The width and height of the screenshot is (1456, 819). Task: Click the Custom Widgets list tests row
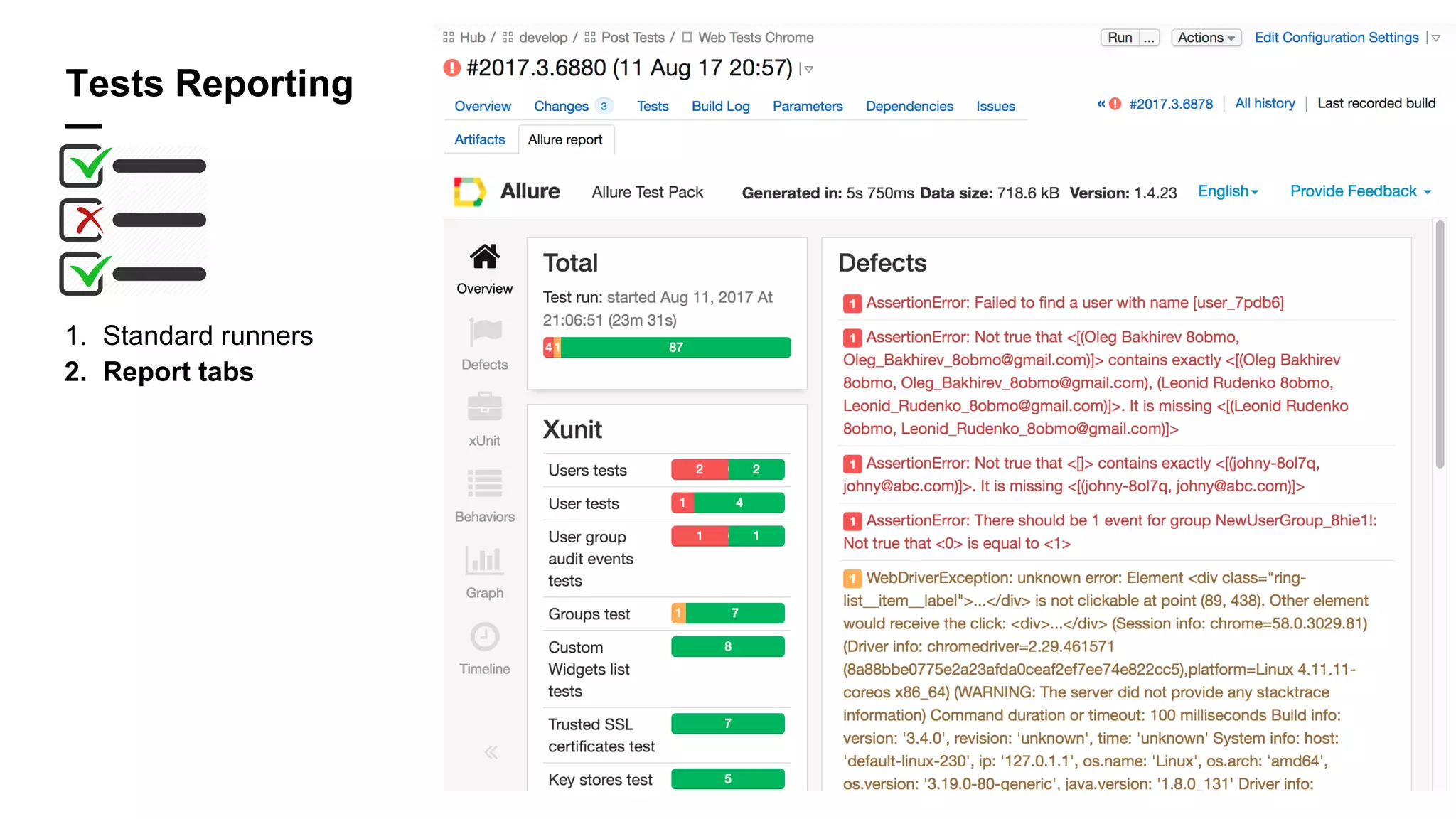(x=667, y=669)
